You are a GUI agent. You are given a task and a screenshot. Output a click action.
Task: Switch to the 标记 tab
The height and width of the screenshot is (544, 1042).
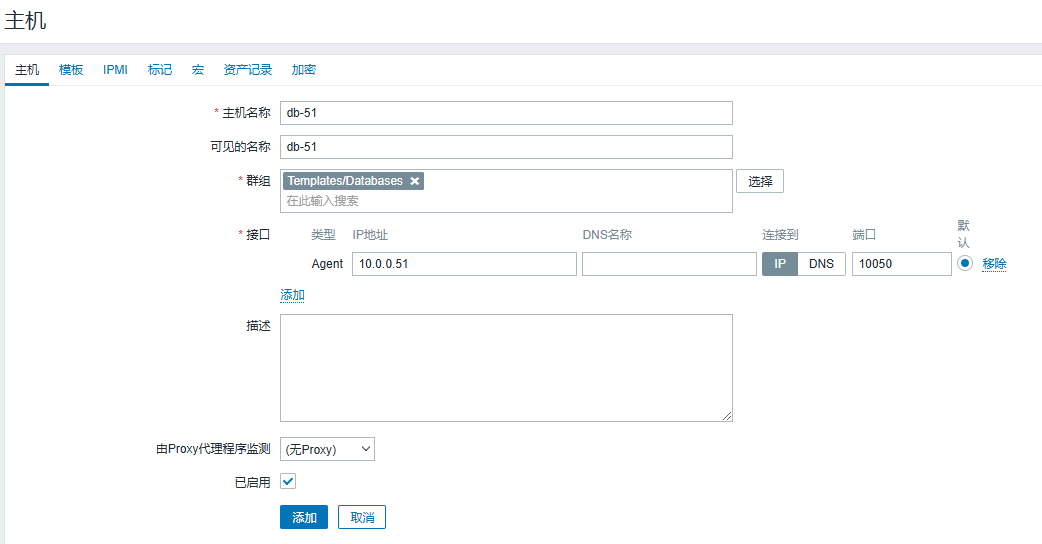[x=159, y=70]
